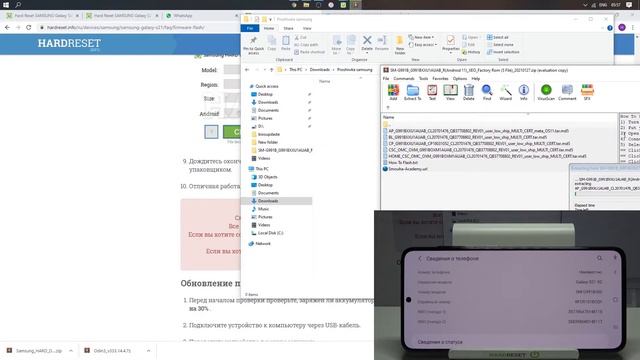Click Pin to Quick access in Explorer ribbon

pyautogui.click(x=253, y=45)
